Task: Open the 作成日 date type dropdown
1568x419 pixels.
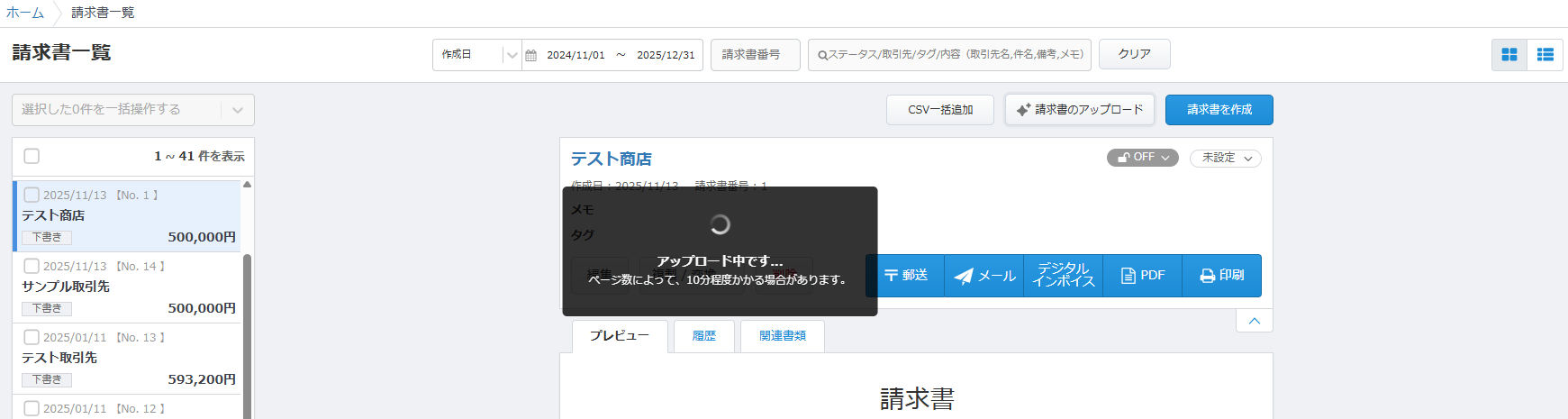Action: coord(477,55)
